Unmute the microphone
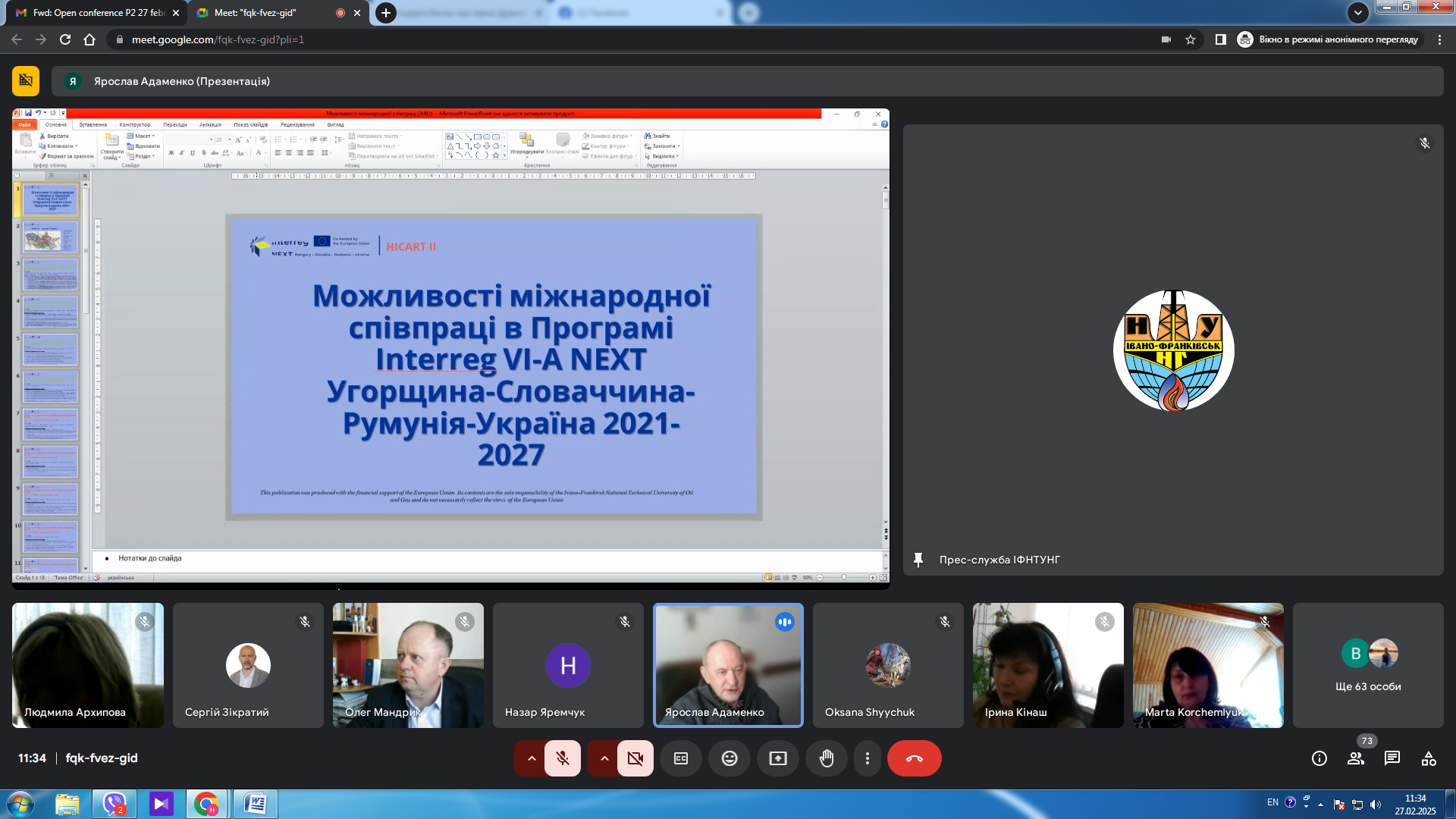Viewport: 1456px width, 819px height. point(563,758)
